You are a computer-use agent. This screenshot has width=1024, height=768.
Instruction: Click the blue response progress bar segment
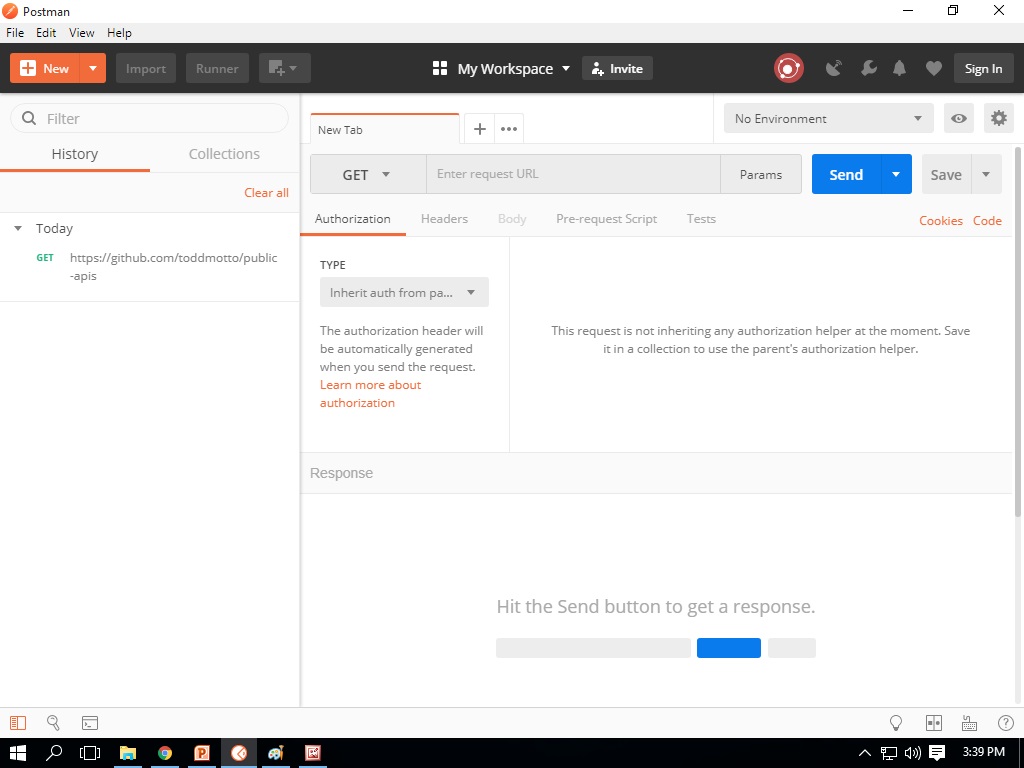point(729,647)
